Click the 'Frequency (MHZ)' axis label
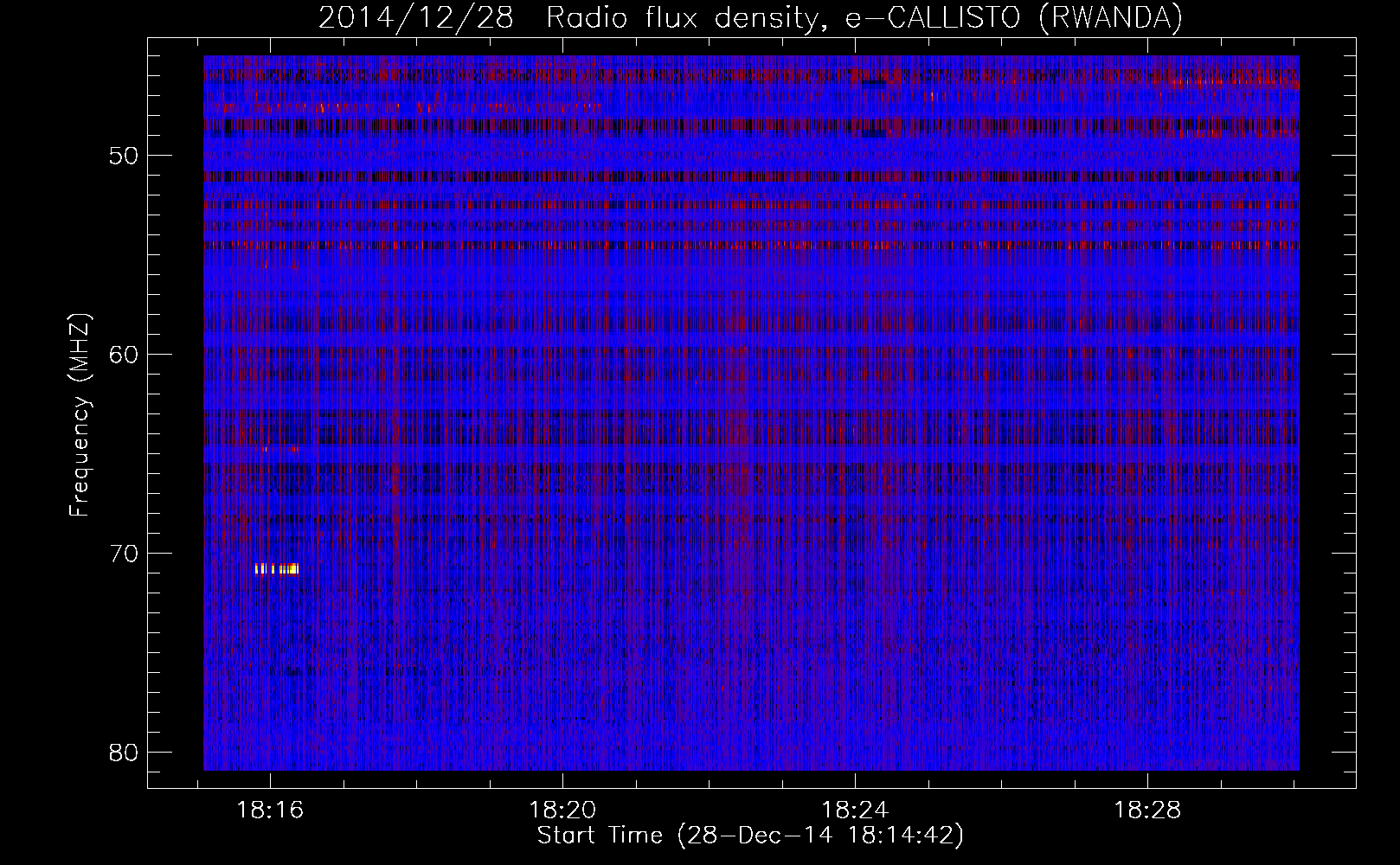 [80, 415]
